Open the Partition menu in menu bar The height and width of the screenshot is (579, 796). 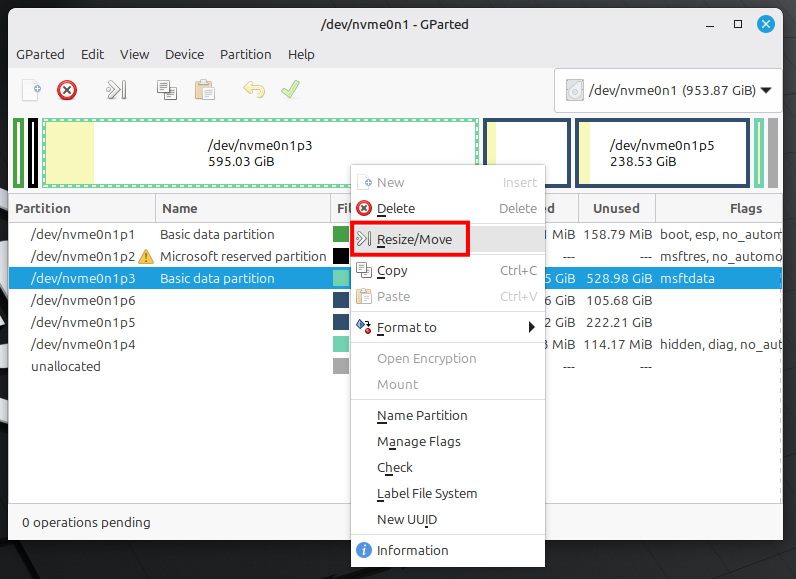tap(245, 54)
